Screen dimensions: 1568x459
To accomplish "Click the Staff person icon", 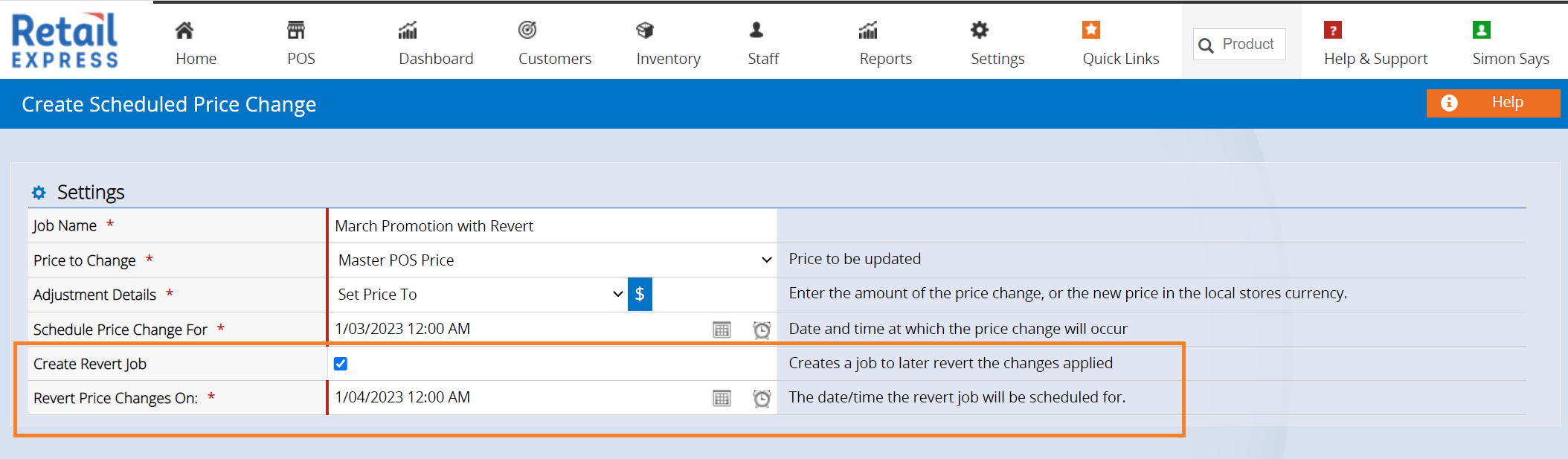I will (x=756, y=30).
